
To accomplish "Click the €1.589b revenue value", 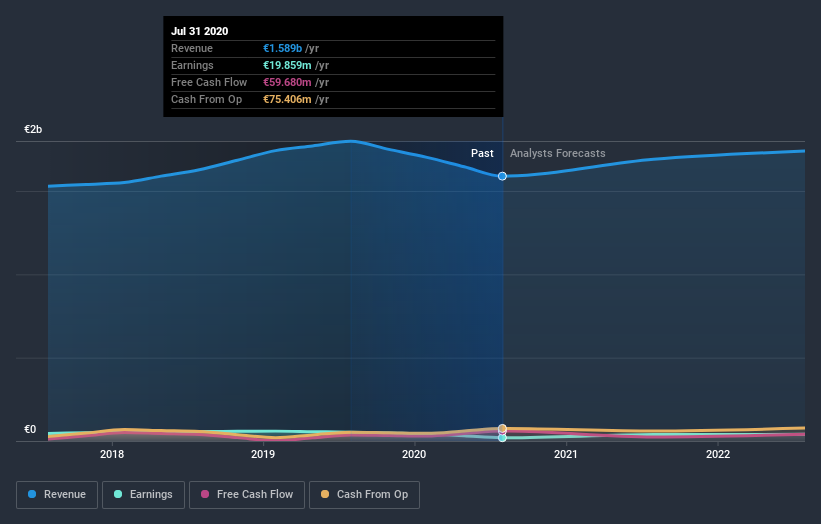I will 282,48.
